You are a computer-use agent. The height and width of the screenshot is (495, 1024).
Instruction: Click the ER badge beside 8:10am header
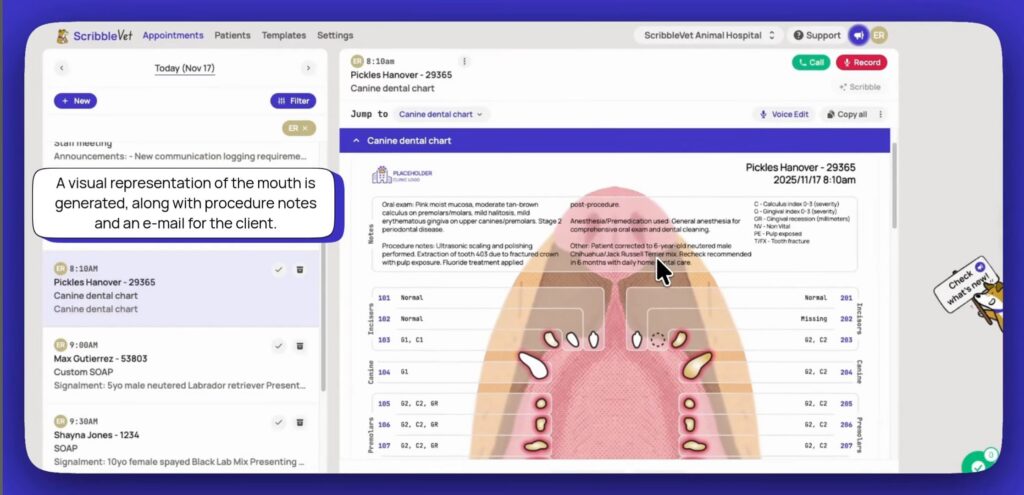tap(357, 61)
